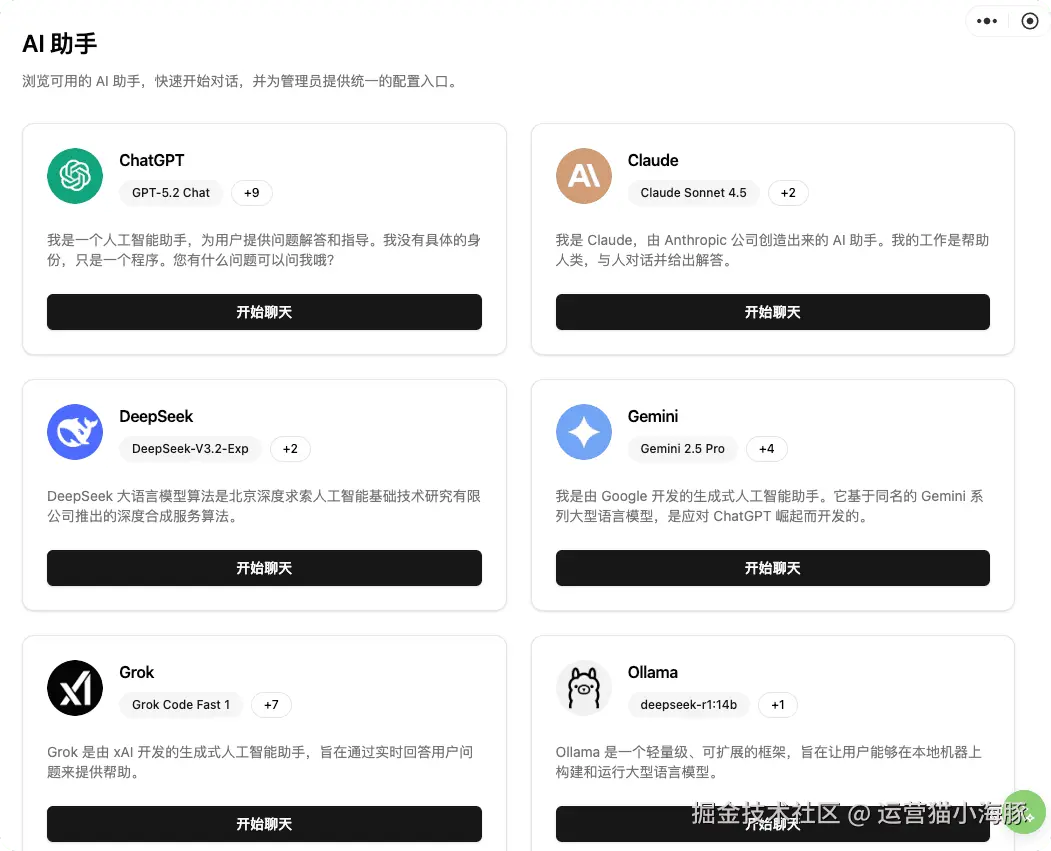Expand the +2 models badge for Claude
The height and width of the screenshot is (851, 1051).
coord(788,193)
